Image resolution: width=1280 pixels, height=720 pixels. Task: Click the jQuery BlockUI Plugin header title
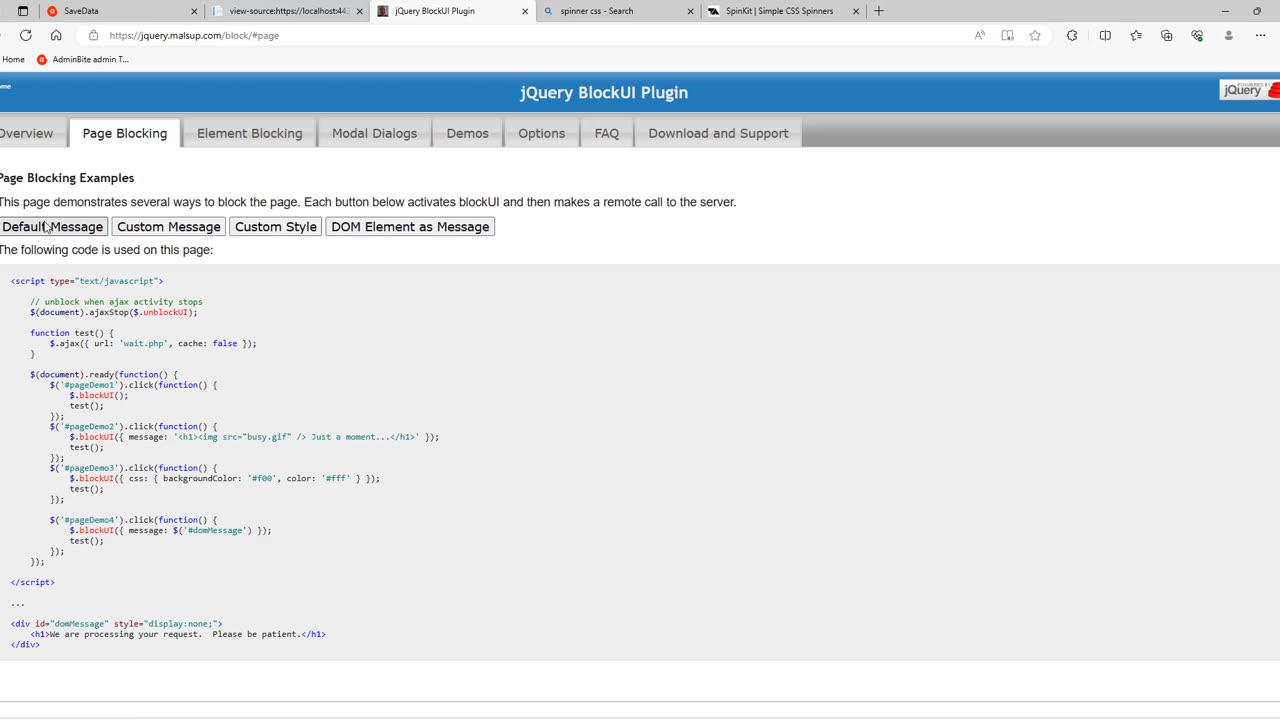point(604,92)
